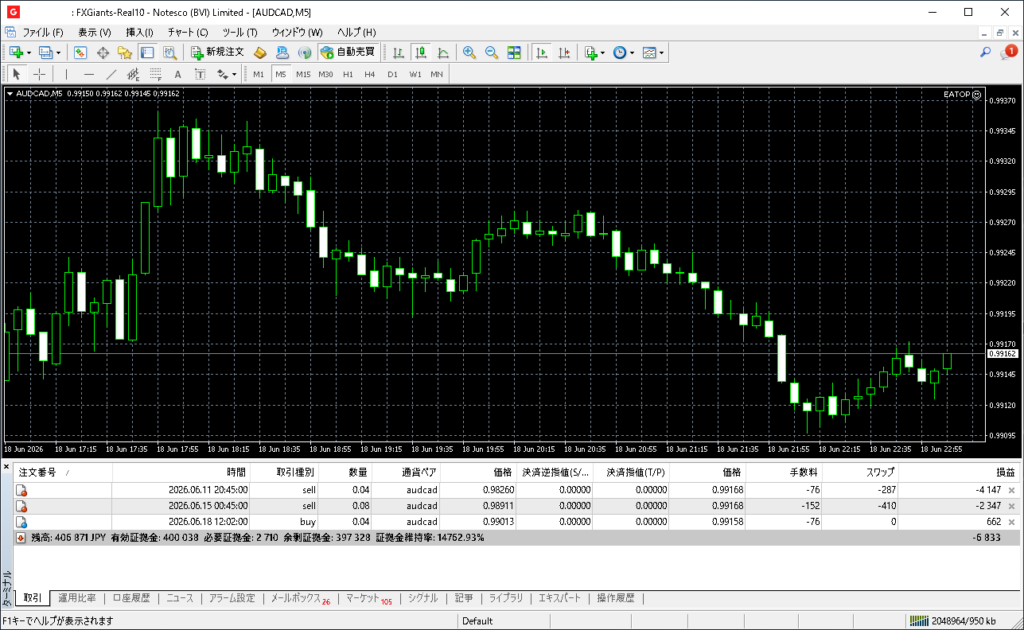Screen dimensions: 1024x630
Task: Switch chart to bar chart mode
Action: pyautogui.click(x=398, y=53)
